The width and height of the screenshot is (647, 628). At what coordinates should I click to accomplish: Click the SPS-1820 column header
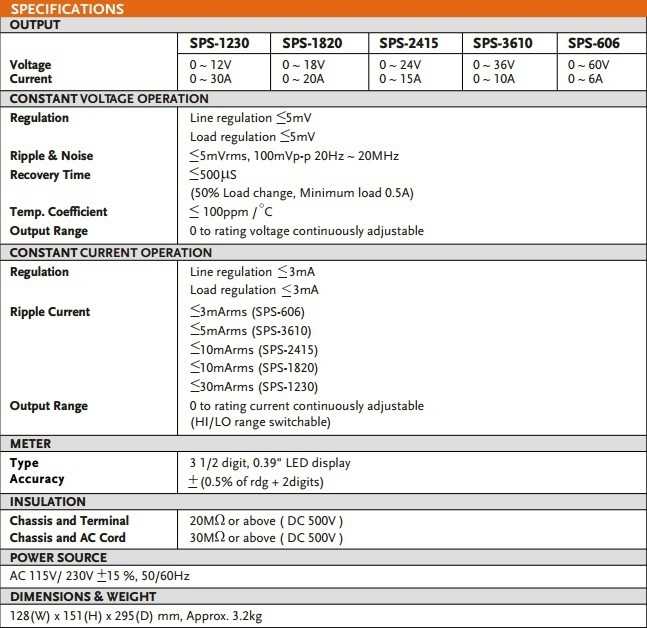click(312, 43)
